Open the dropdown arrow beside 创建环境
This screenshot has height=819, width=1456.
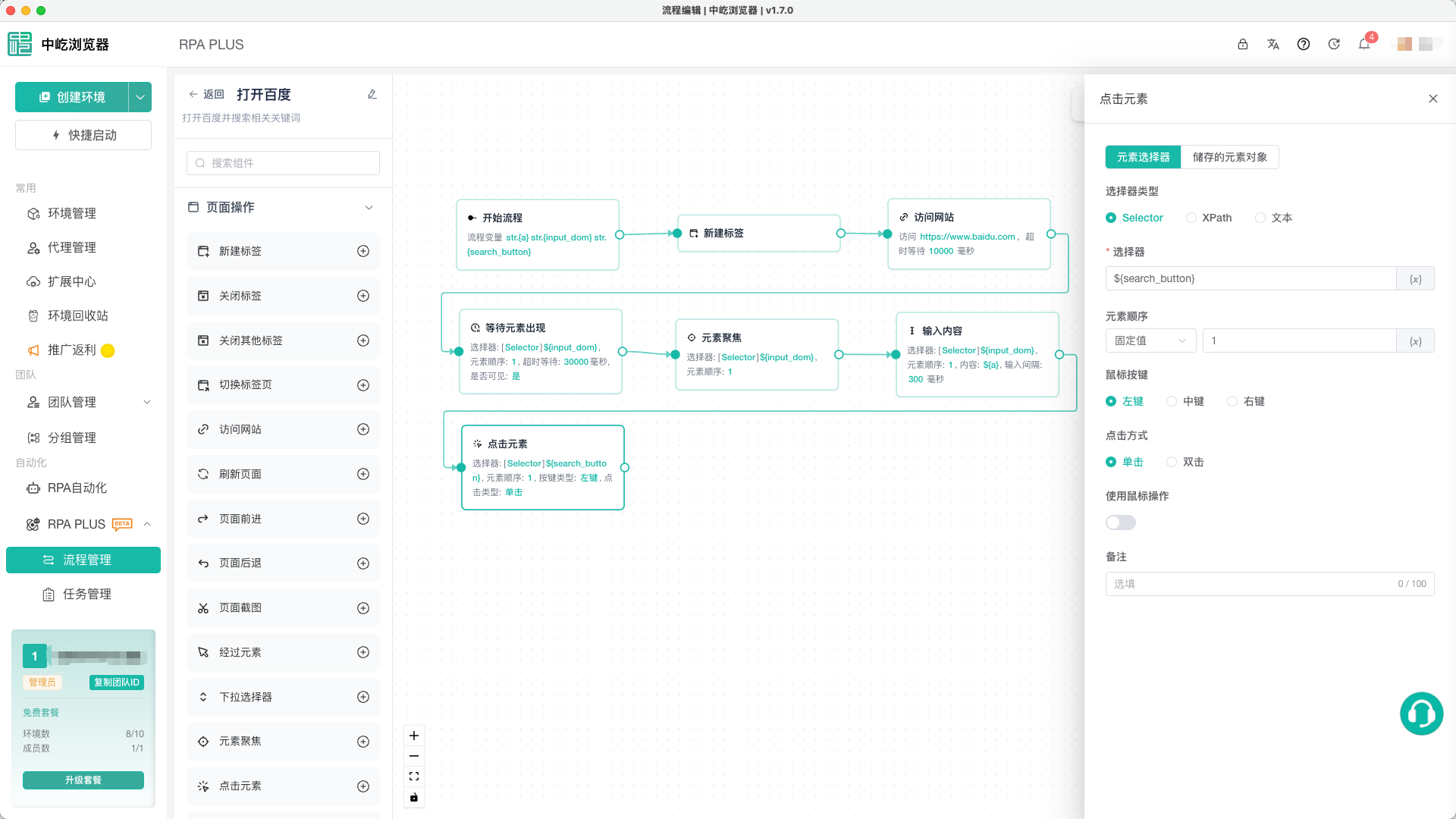click(x=140, y=97)
